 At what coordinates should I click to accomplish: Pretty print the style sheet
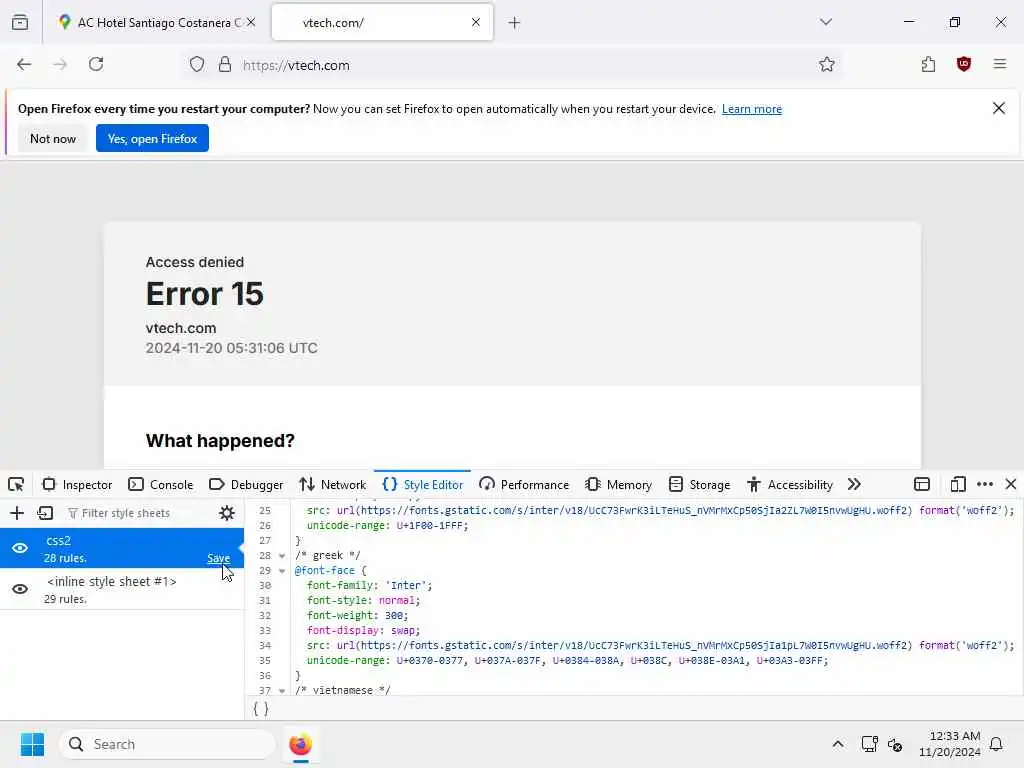click(x=261, y=709)
